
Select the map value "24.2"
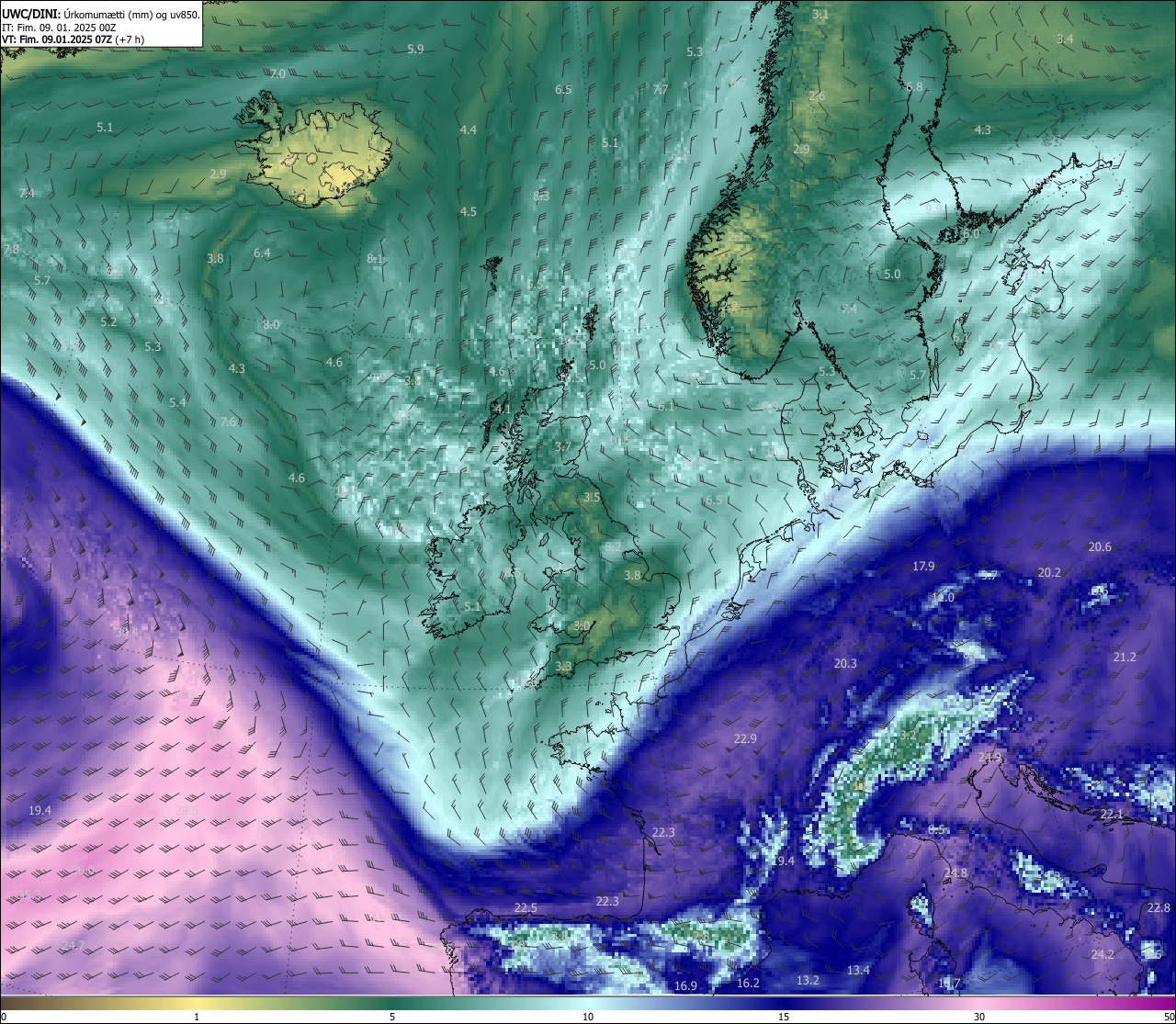click(1102, 955)
